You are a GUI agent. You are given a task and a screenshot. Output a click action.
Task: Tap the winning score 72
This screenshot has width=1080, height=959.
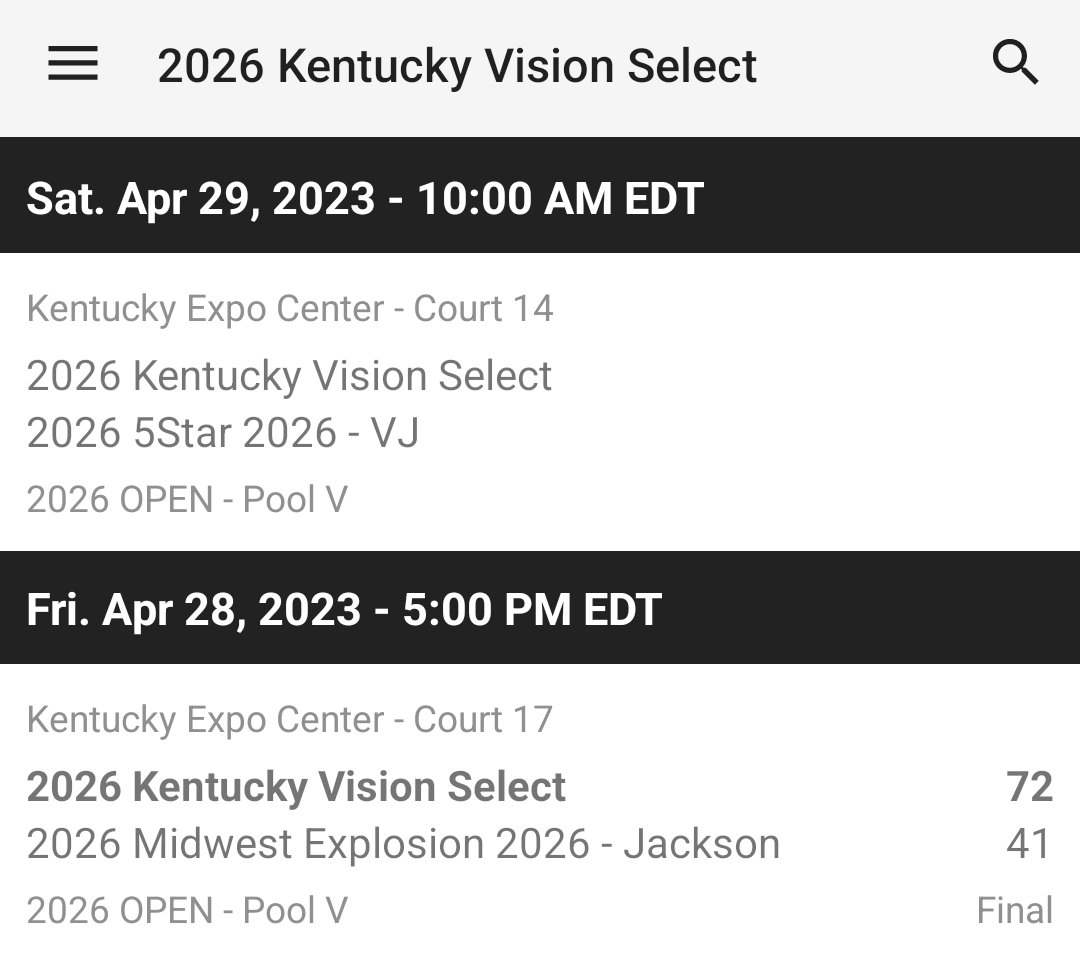tap(1029, 787)
